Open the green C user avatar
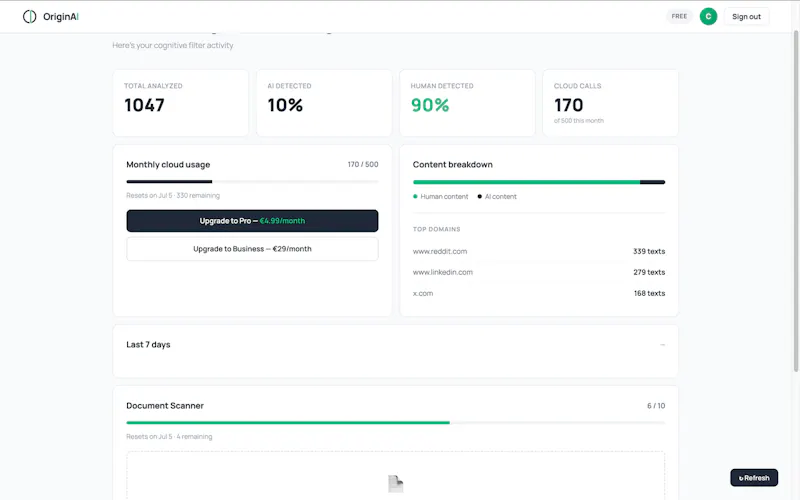This screenshot has height=500, width=800. [708, 16]
